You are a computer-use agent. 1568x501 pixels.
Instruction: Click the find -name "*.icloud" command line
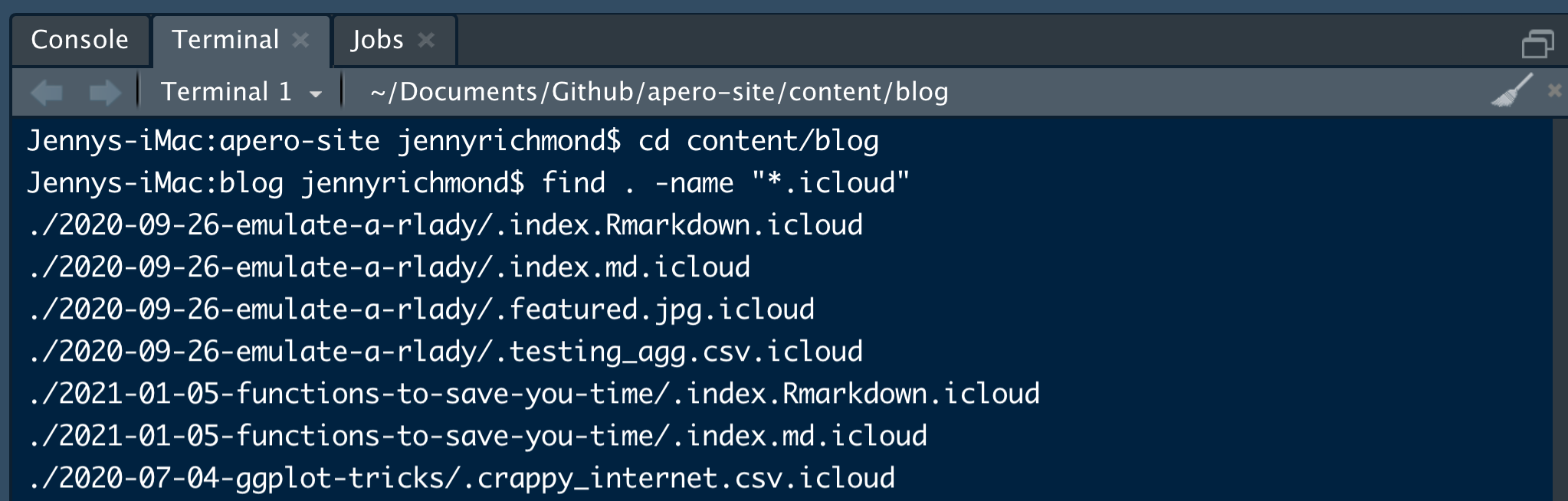(467, 183)
